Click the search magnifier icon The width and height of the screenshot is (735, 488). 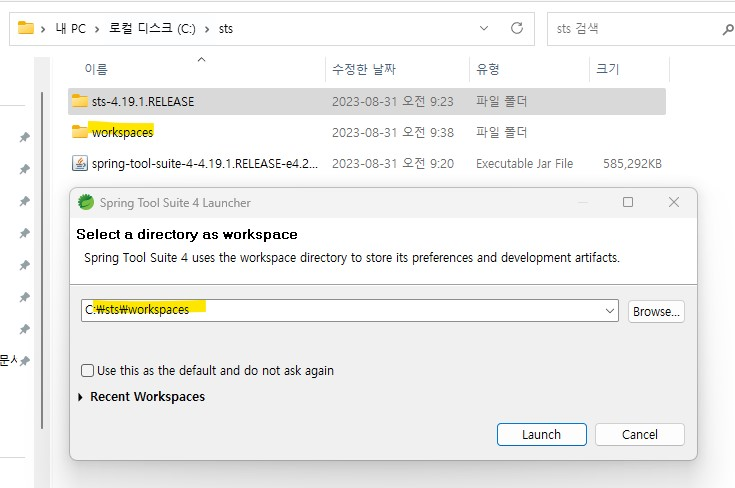pos(727,30)
